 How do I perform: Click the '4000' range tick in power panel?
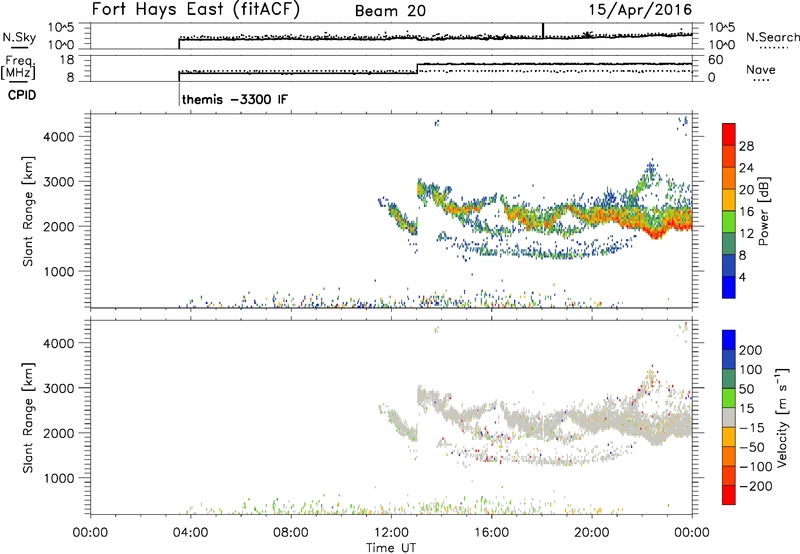(x=58, y=137)
